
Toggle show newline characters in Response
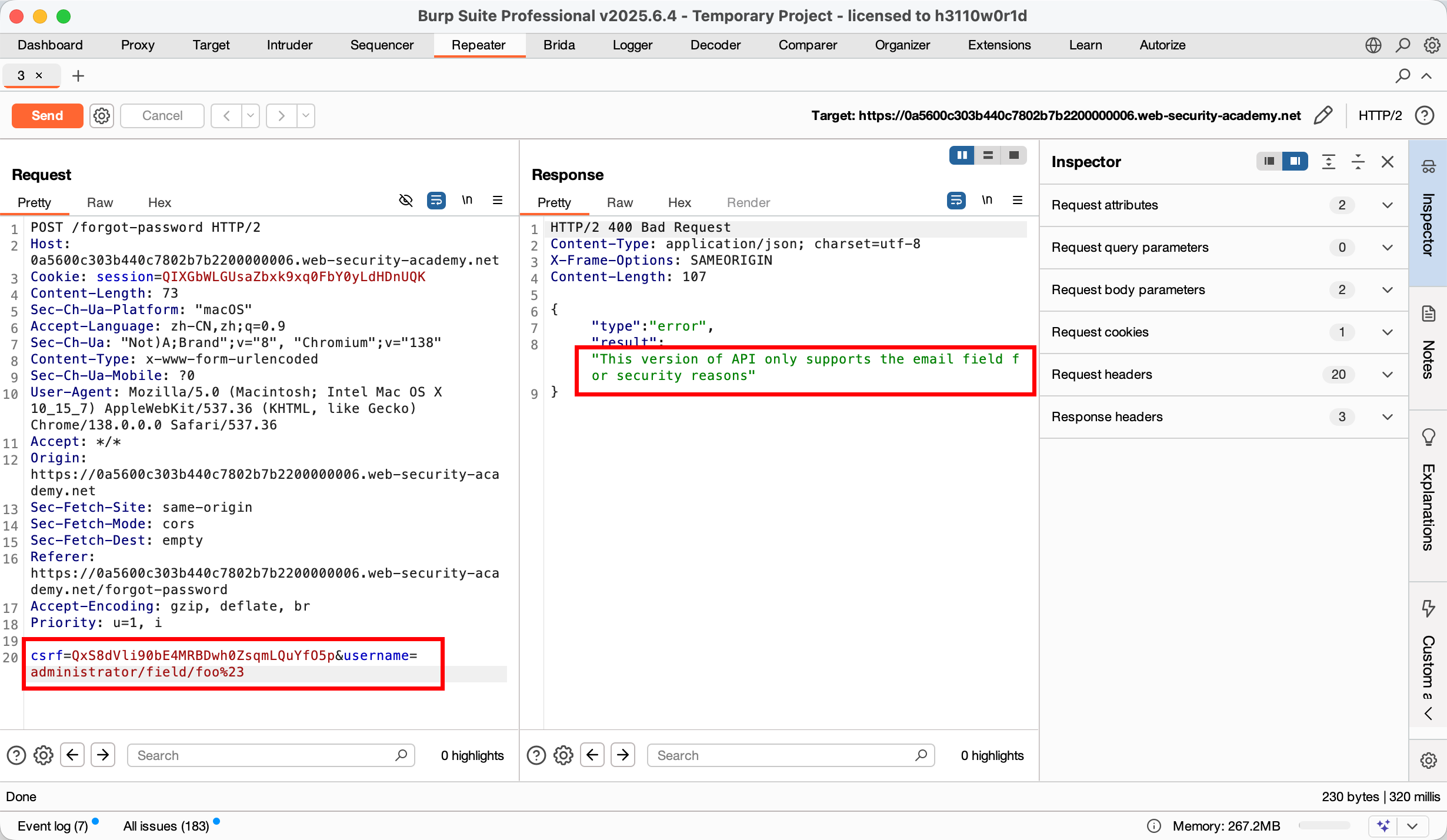987,201
